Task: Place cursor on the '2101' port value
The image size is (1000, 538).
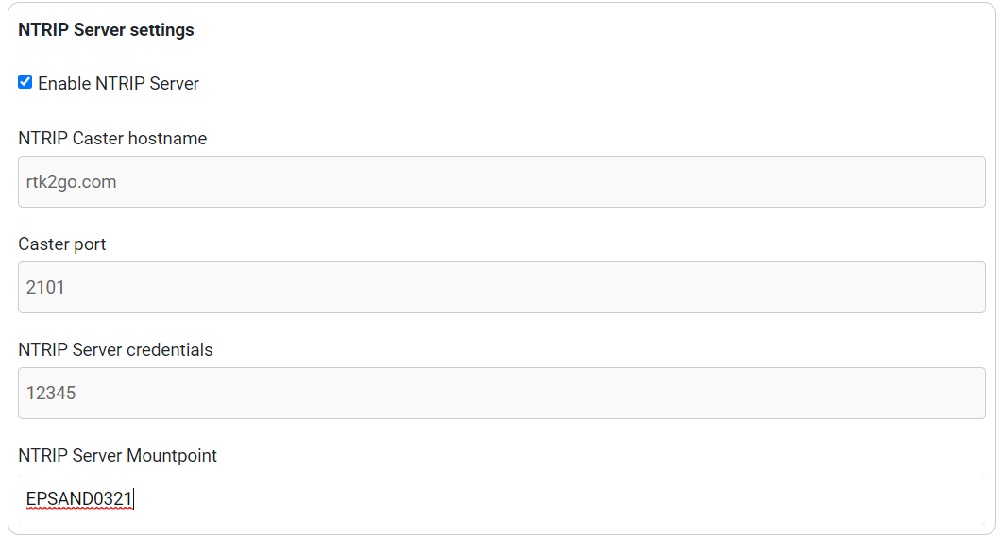Action: 45,288
